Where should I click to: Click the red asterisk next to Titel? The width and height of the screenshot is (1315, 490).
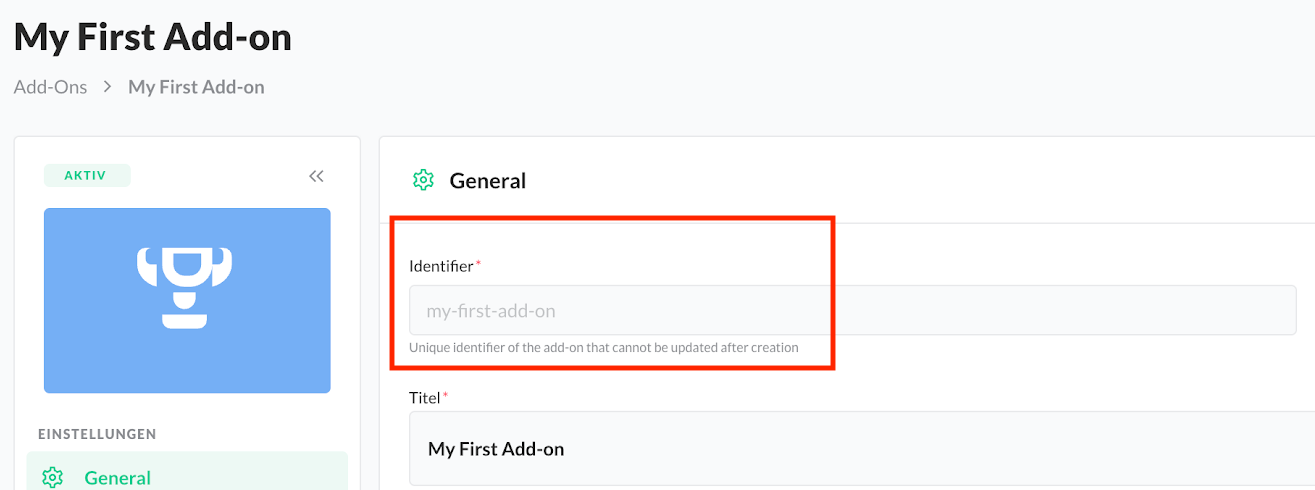(x=446, y=396)
